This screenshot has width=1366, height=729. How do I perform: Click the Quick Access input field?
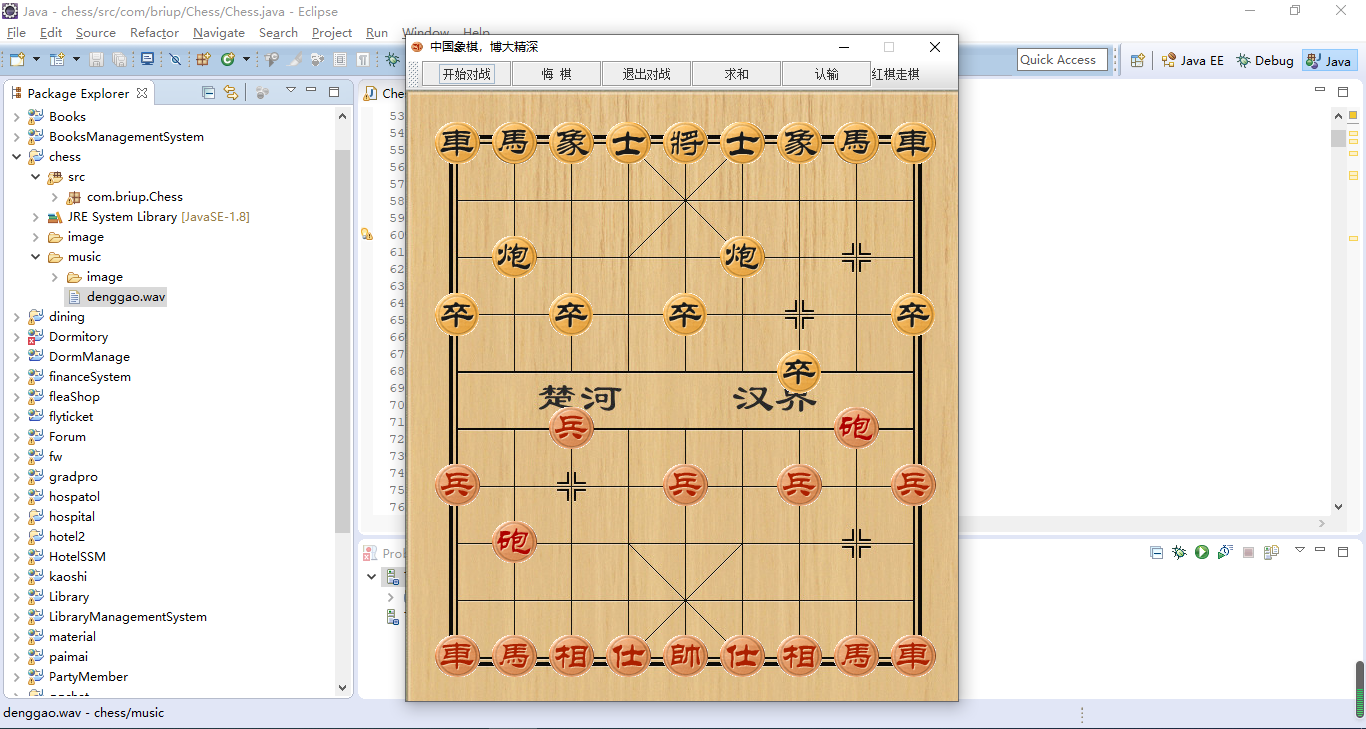(x=1062, y=60)
